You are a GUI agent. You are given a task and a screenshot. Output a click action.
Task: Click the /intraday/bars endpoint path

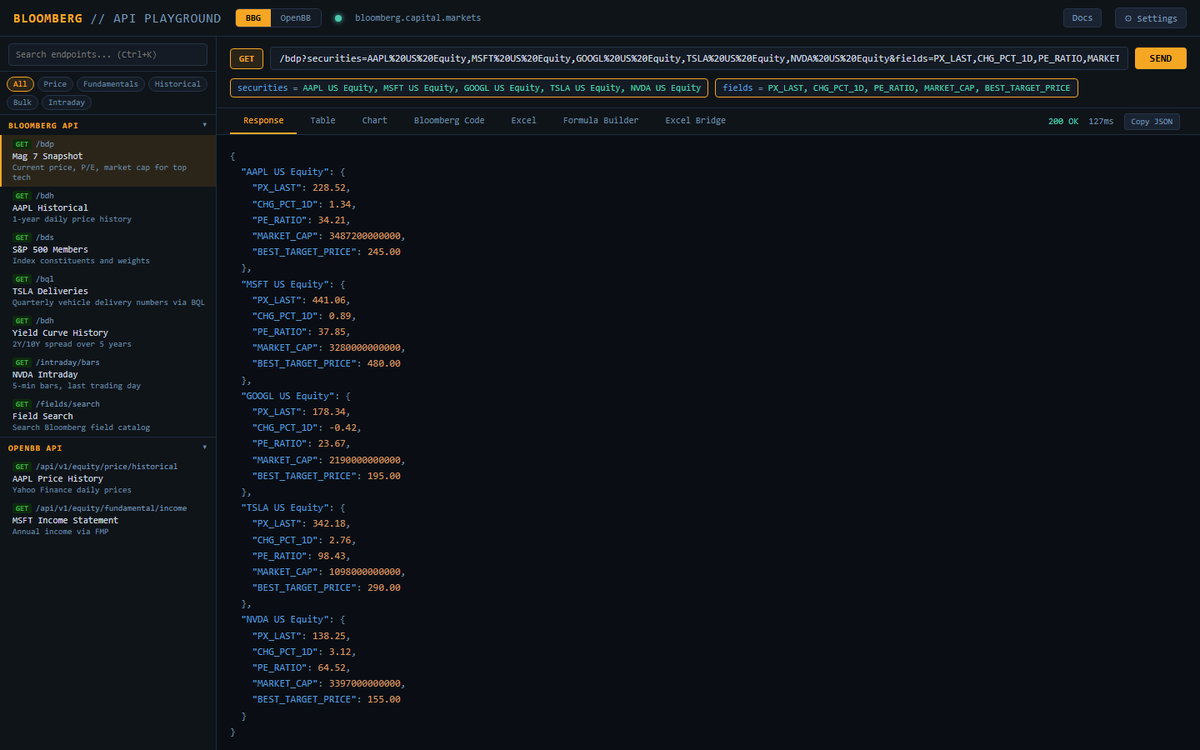(x=67, y=362)
